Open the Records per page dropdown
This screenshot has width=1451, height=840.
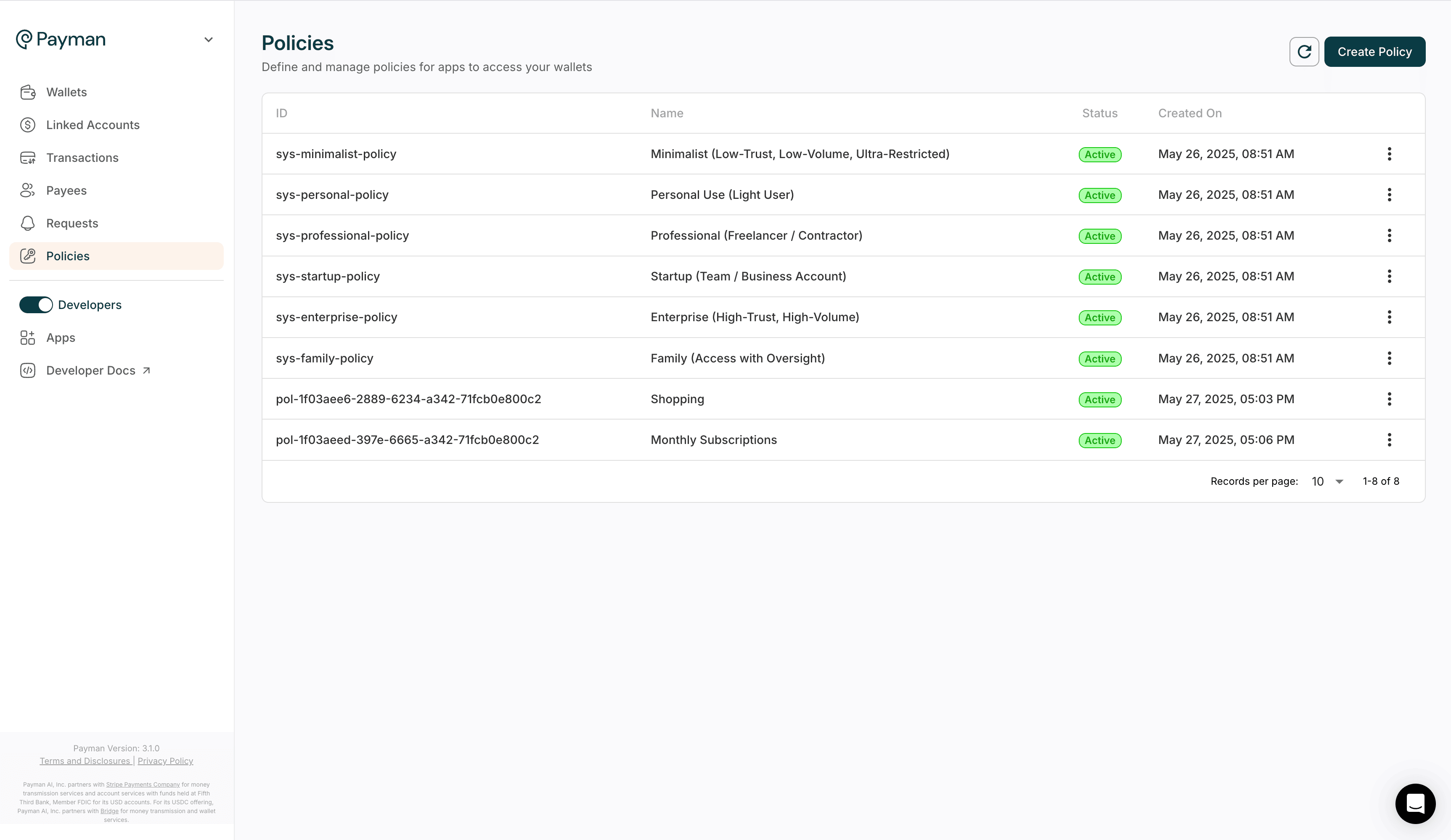[1327, 481]
